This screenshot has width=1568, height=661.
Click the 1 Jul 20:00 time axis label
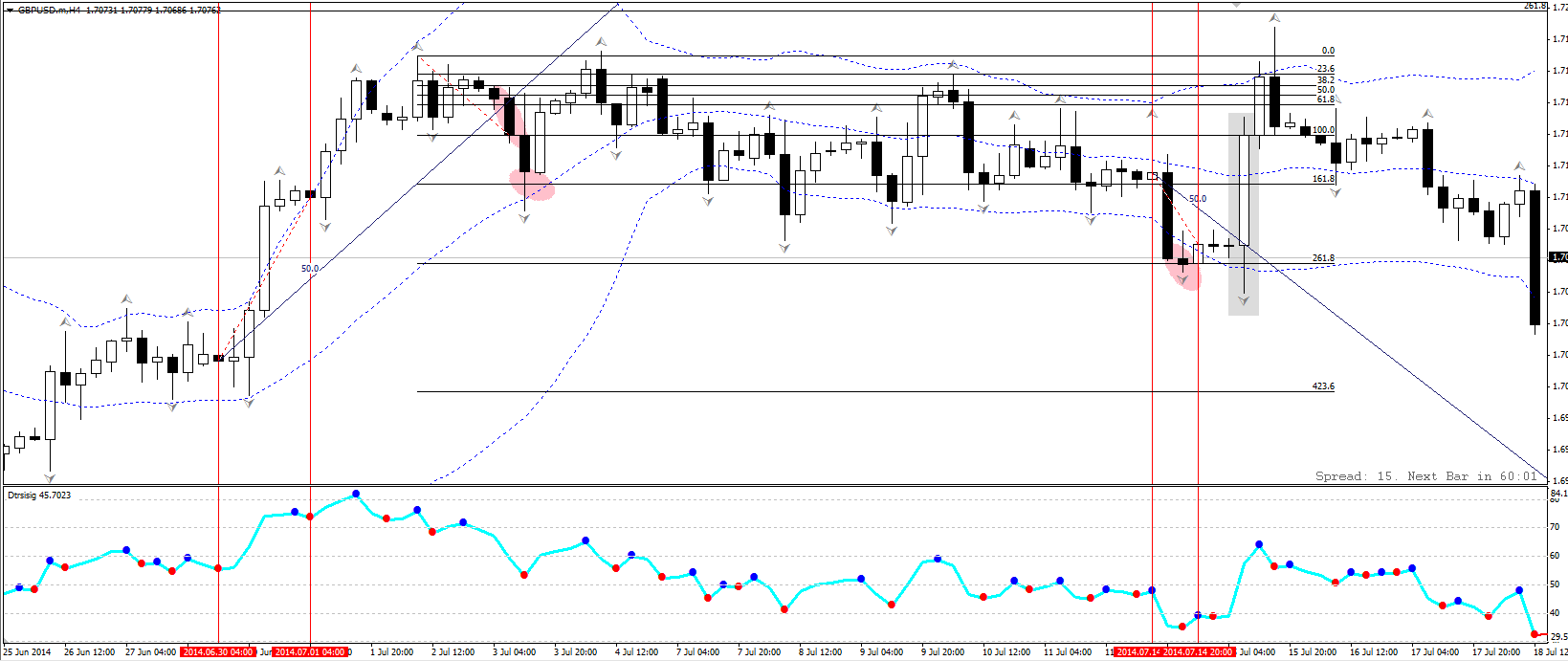(392, 652)
